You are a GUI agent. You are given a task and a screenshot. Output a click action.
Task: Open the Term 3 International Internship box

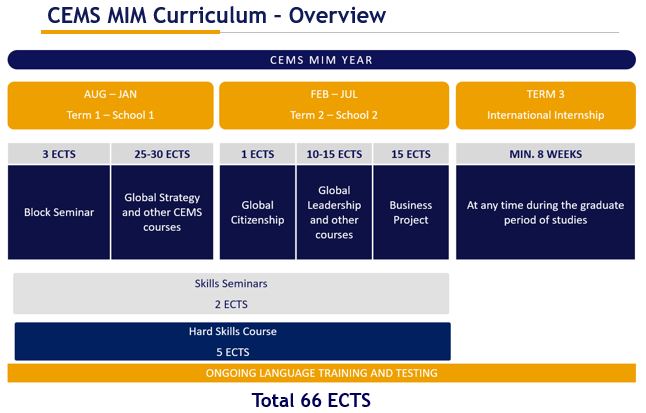coord(545,105)
